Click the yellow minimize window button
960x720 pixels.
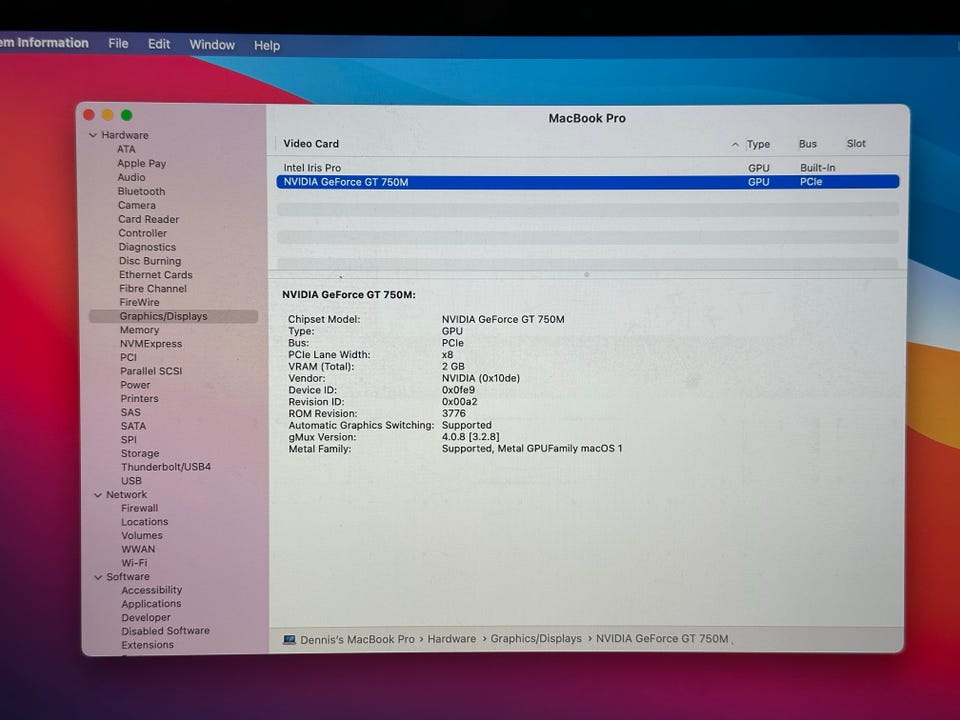point(108,115)
